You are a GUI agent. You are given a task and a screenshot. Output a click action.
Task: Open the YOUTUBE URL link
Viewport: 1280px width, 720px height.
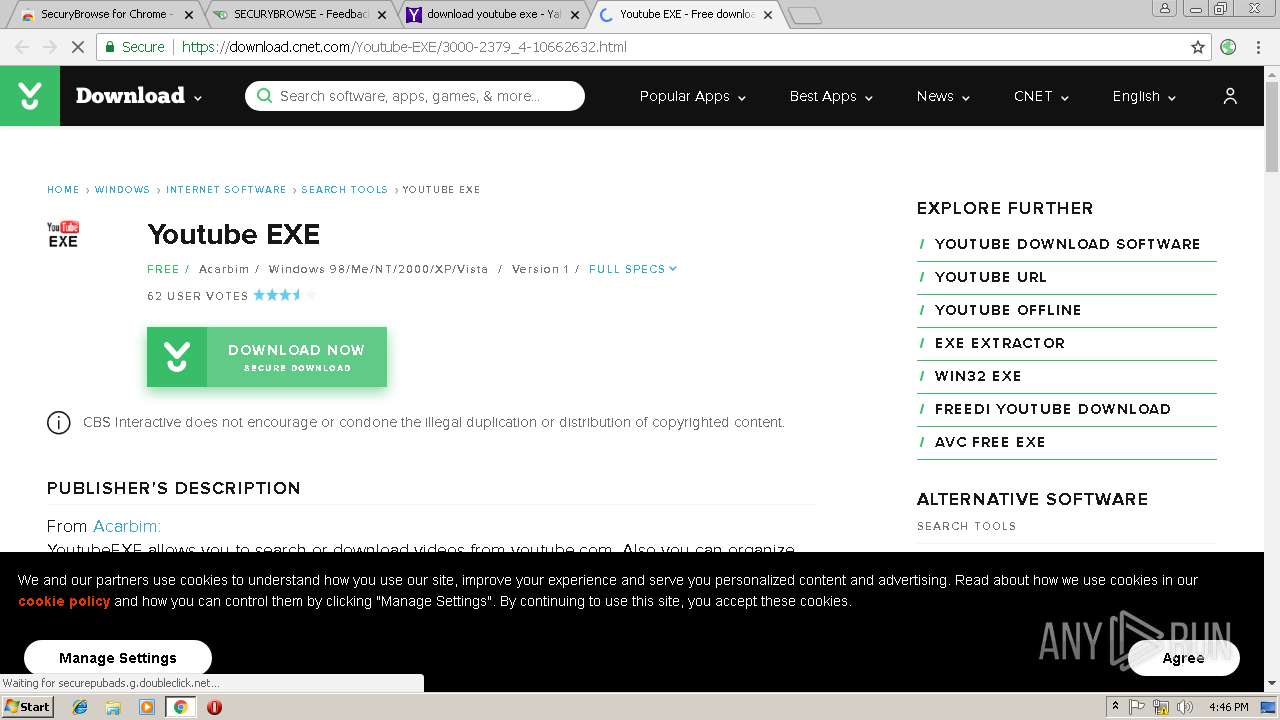click(x=990, y=277)
